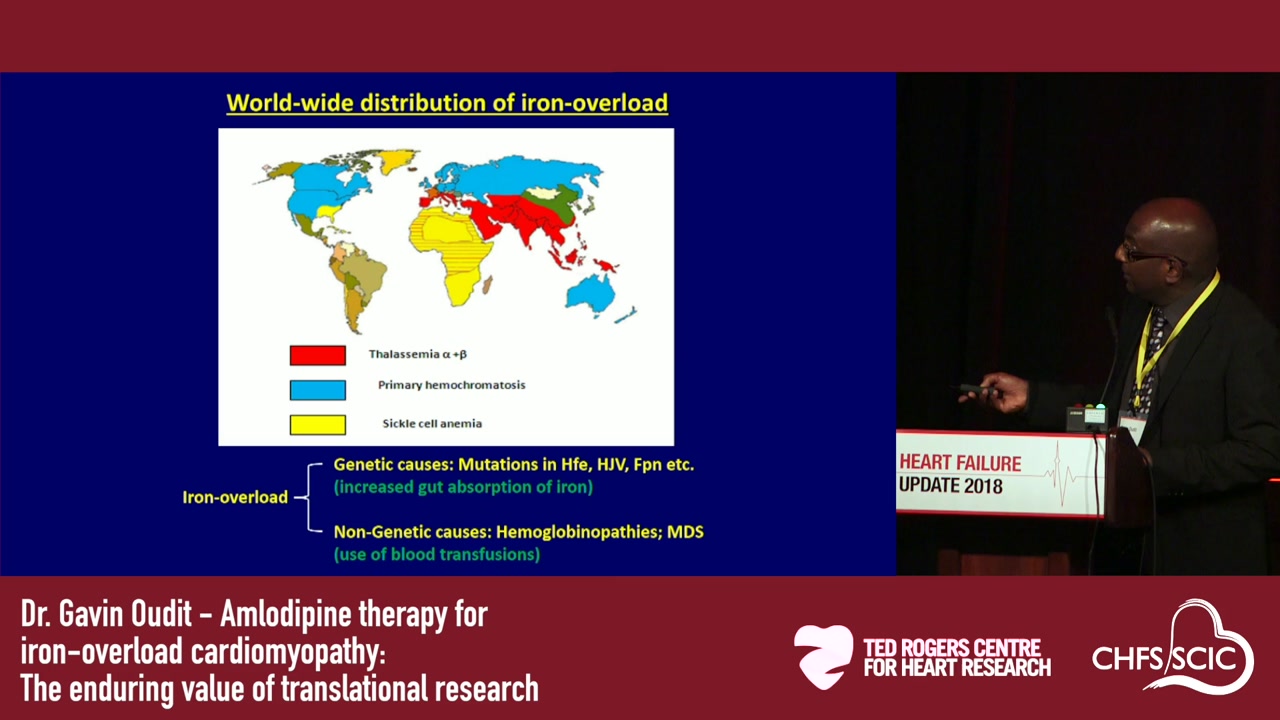The image size is (1280, 720).
Task: Click the use of blood transfusions text
Action: [x=437, y=554]
